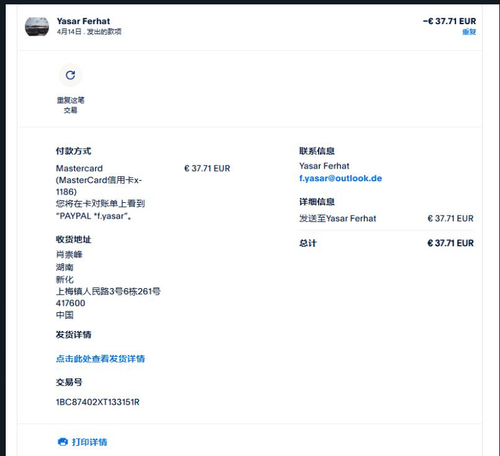Screen dimensions: 500x456
Task: Click 点击此处查看发货详情 link
Action: tap(100, 359)
